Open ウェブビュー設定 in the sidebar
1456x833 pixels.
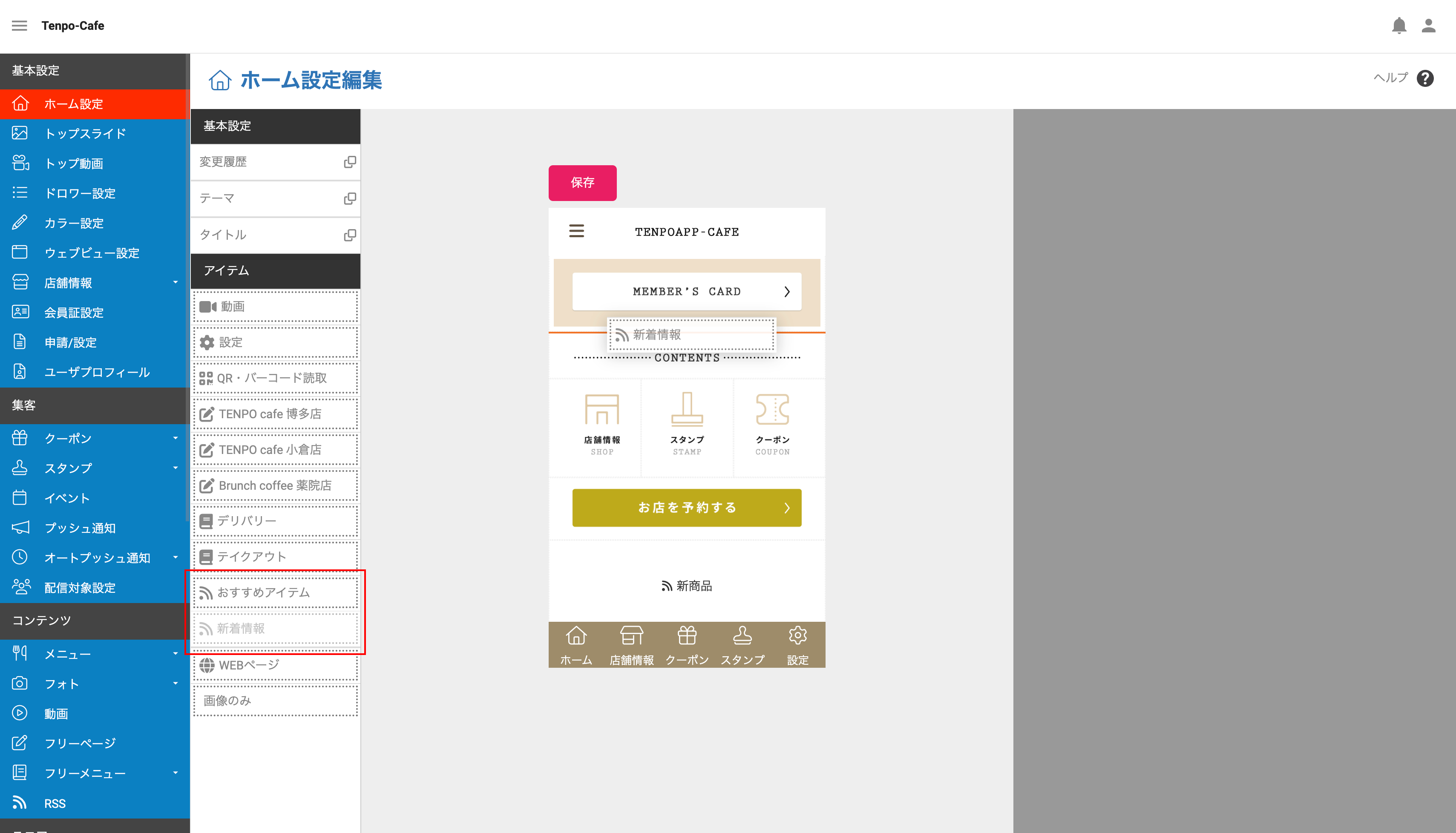tap(95, 252)
